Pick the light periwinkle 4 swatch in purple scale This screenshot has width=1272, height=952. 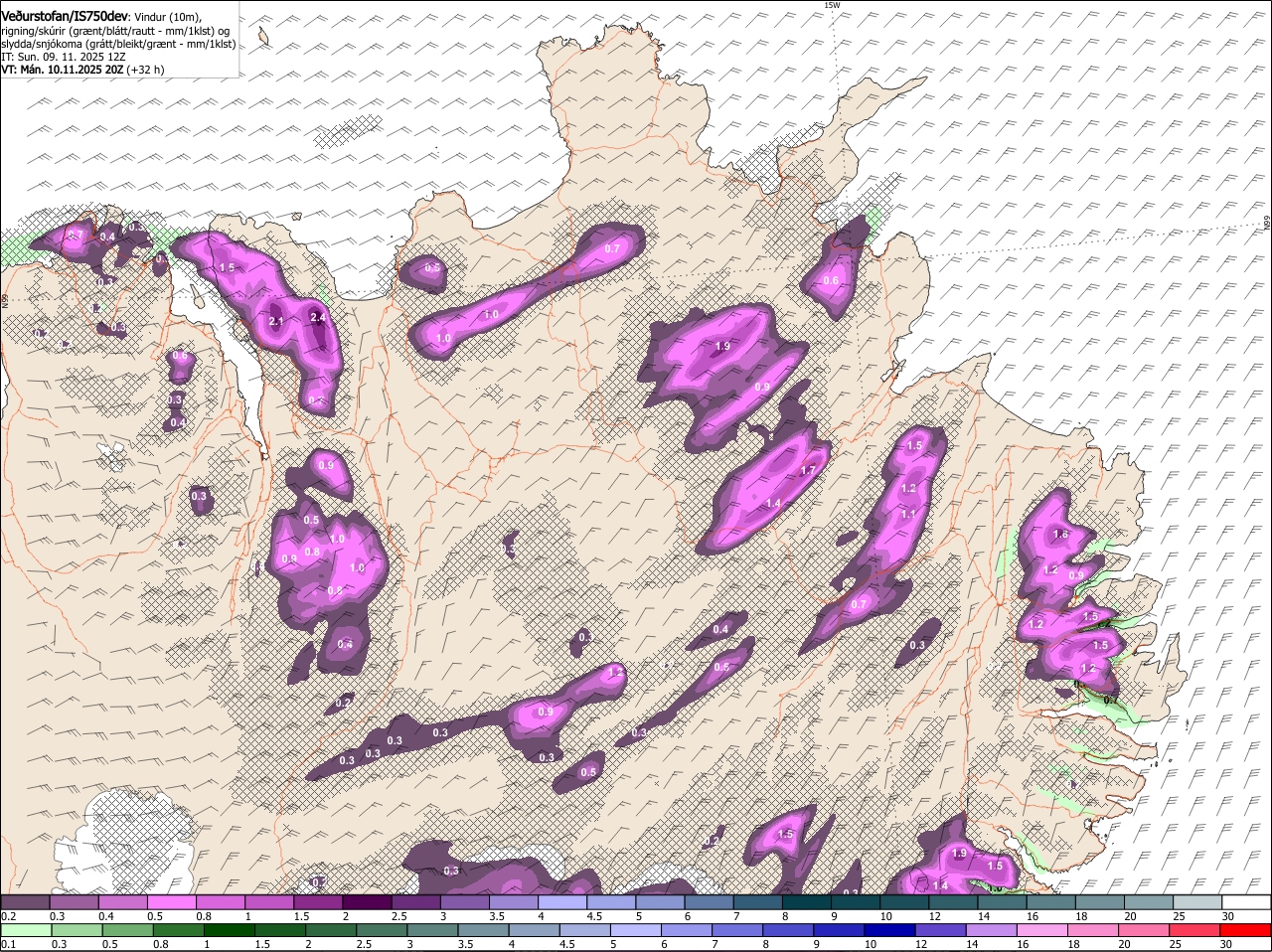point(561,901)
